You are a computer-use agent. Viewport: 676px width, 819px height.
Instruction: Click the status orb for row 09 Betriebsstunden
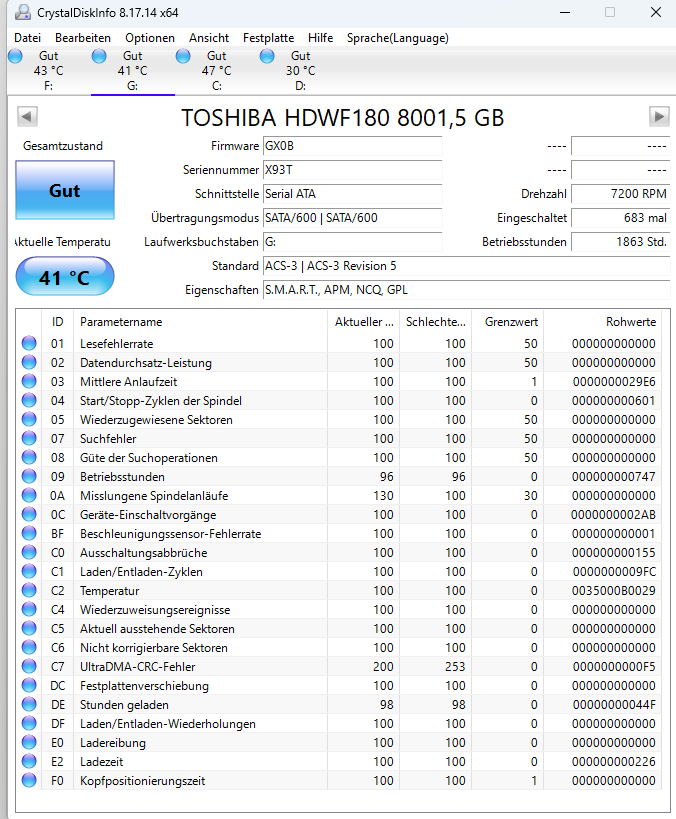coord(29,476)
